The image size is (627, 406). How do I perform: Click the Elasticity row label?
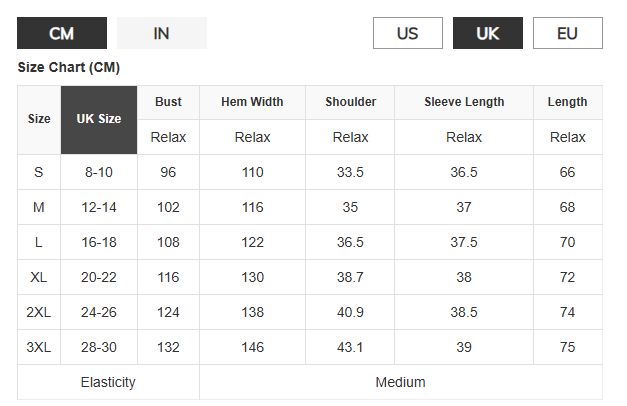tap(108, 382)
